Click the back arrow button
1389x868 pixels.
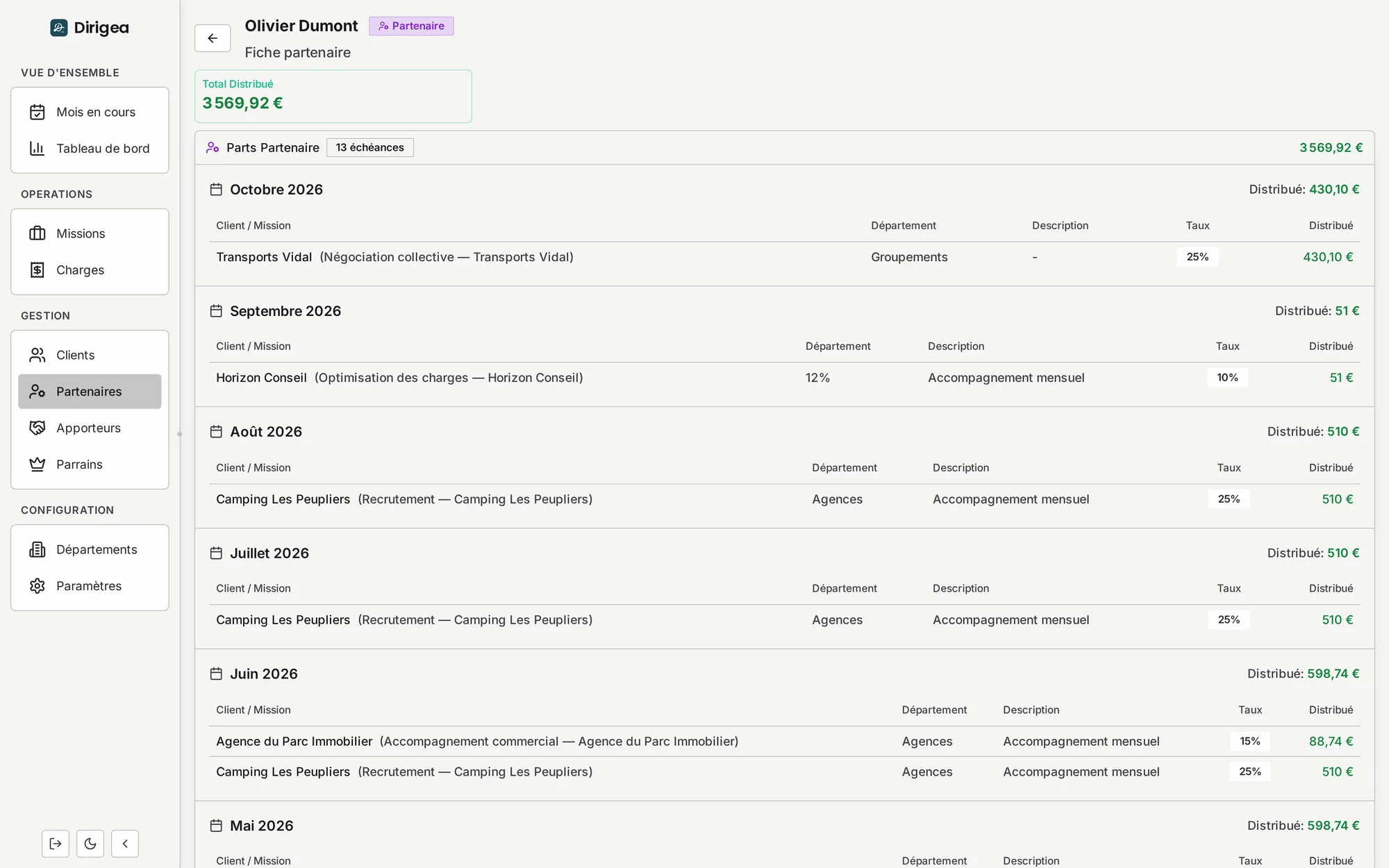213,38
